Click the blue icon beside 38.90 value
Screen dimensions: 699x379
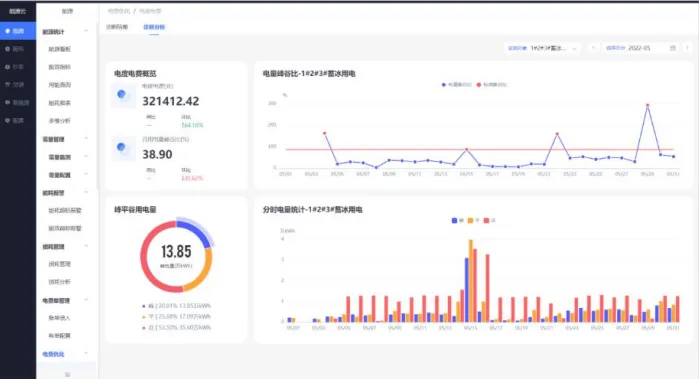(x=123, y=148)
